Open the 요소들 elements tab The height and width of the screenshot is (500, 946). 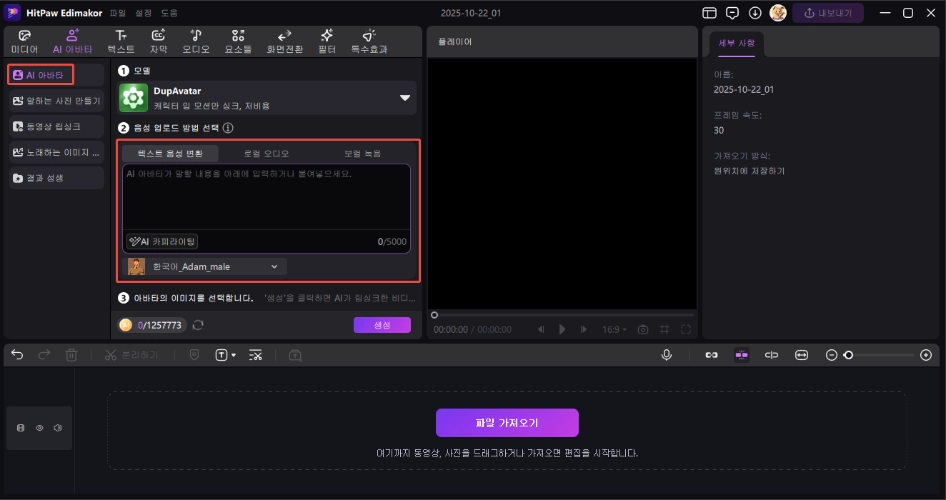(238, 42)
